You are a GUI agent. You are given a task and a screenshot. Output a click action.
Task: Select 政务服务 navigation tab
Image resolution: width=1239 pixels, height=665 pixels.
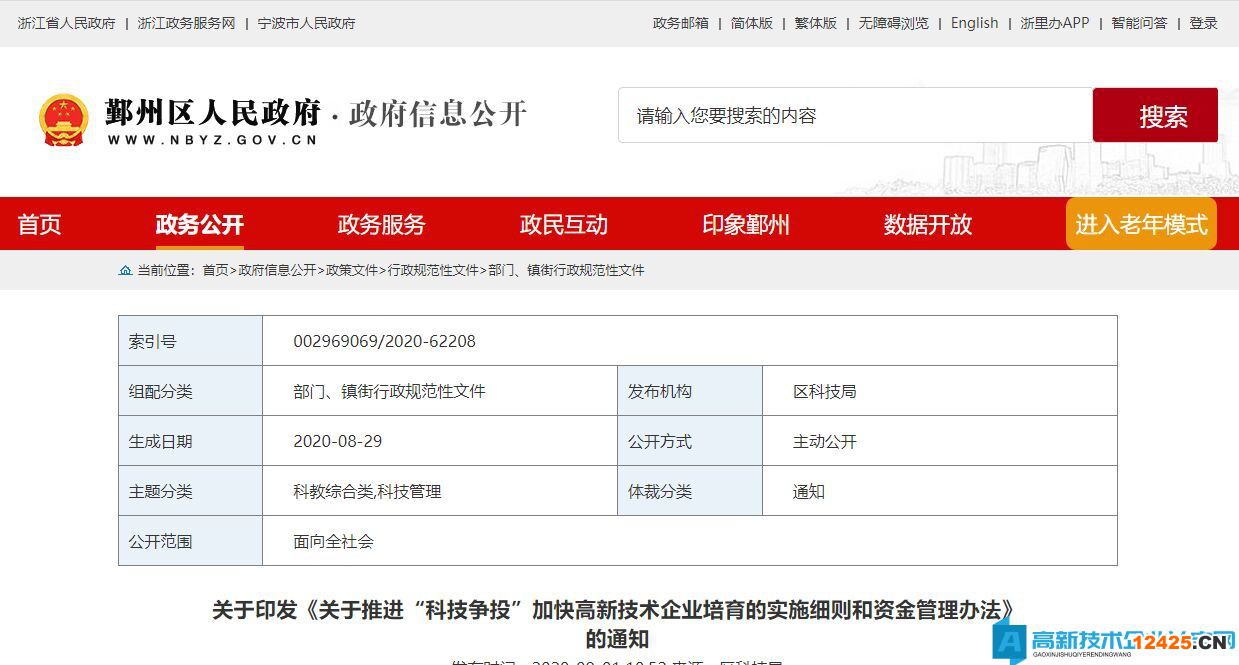(382, 224)
